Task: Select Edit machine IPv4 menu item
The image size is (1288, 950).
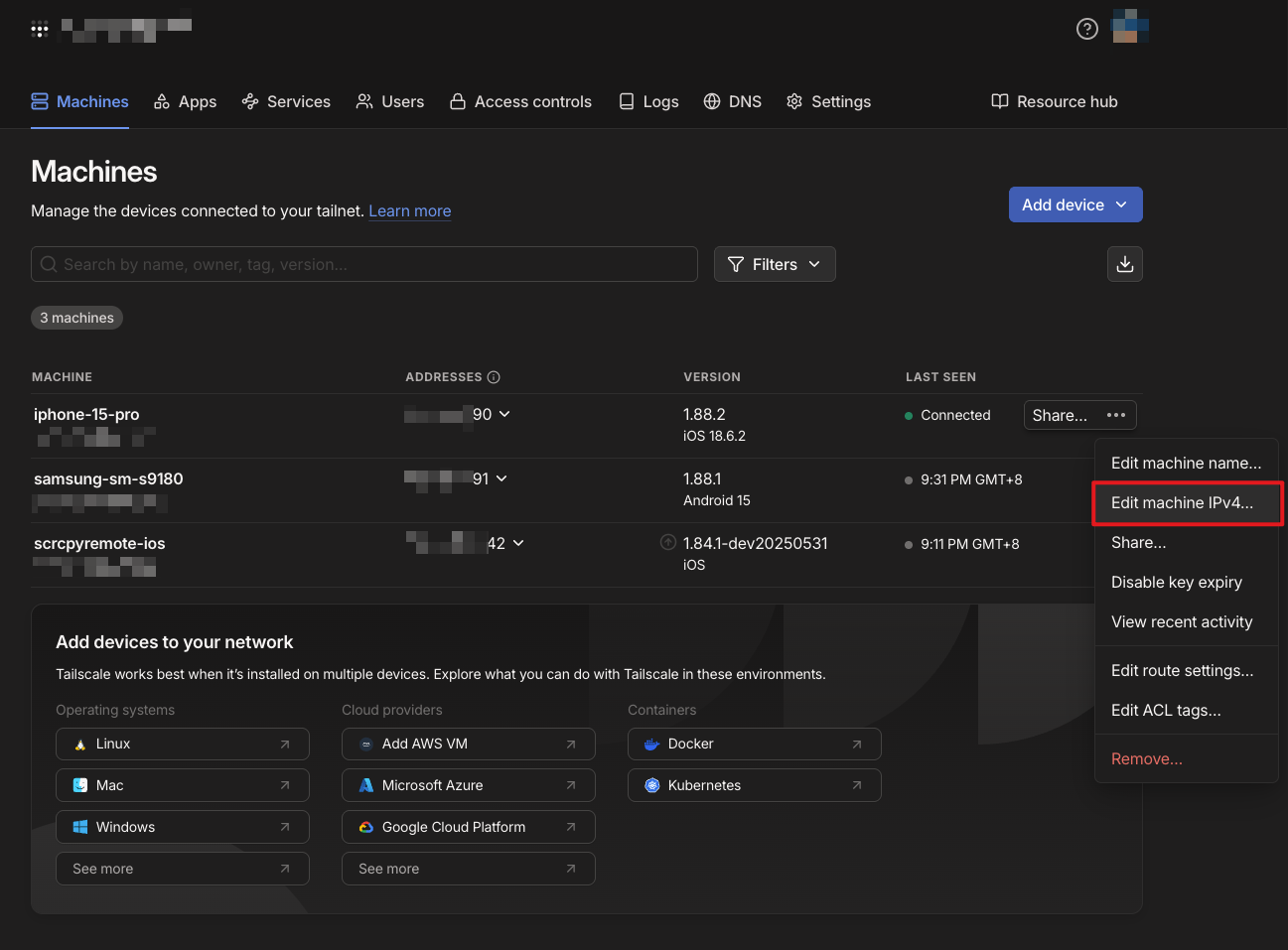Action: (x=1182, y=502)
